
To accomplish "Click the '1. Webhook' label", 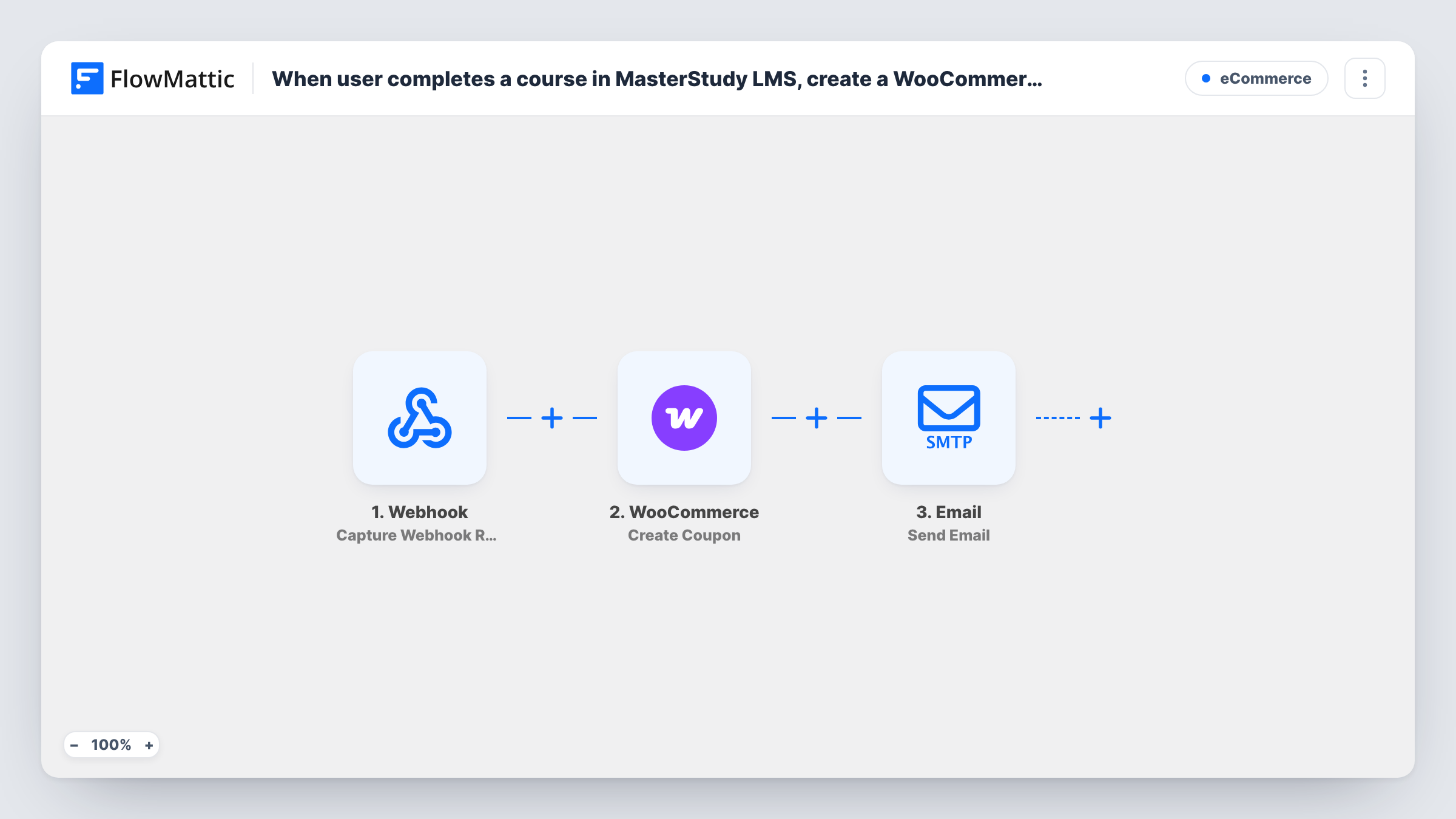I will coord(420,512).
